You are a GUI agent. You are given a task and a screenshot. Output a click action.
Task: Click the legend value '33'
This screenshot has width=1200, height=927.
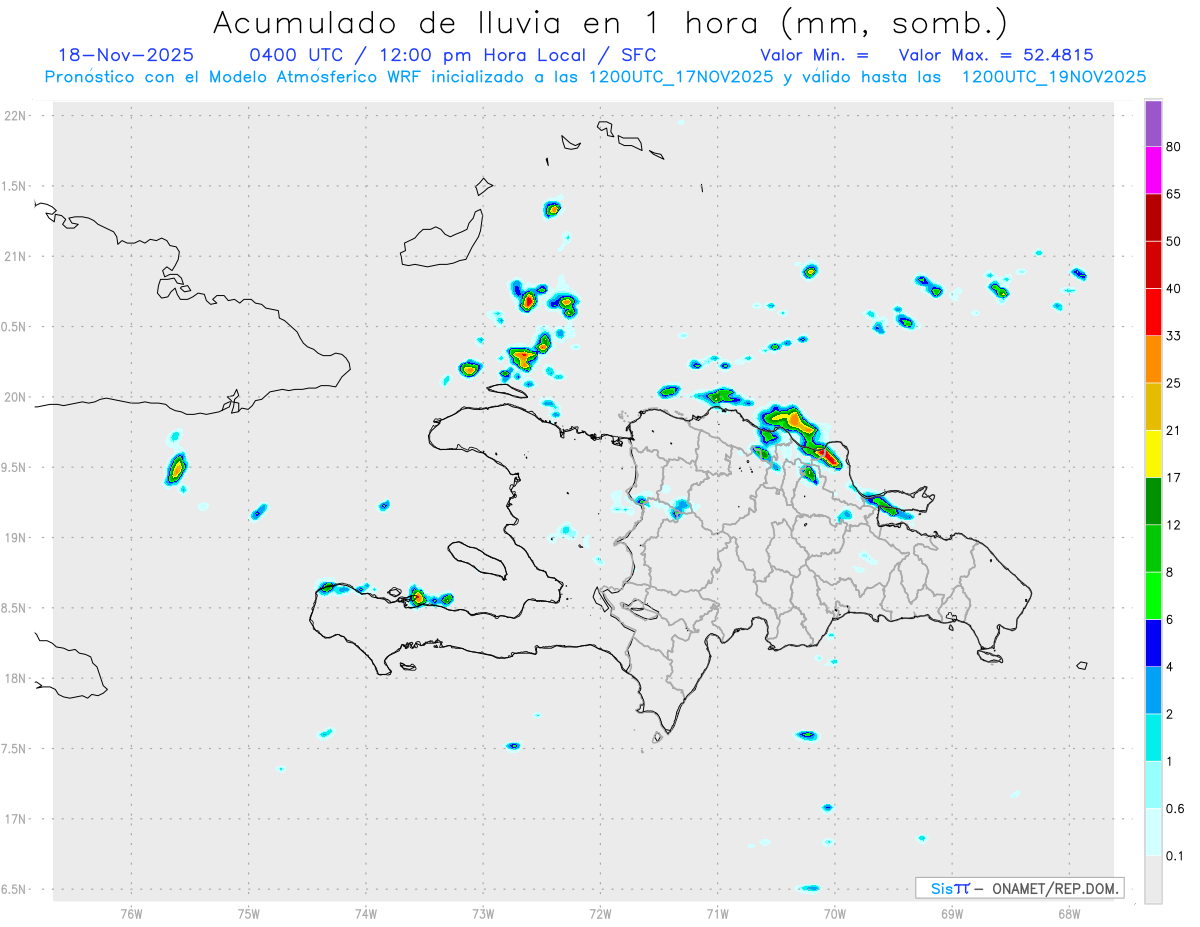tap(1173, 336)
